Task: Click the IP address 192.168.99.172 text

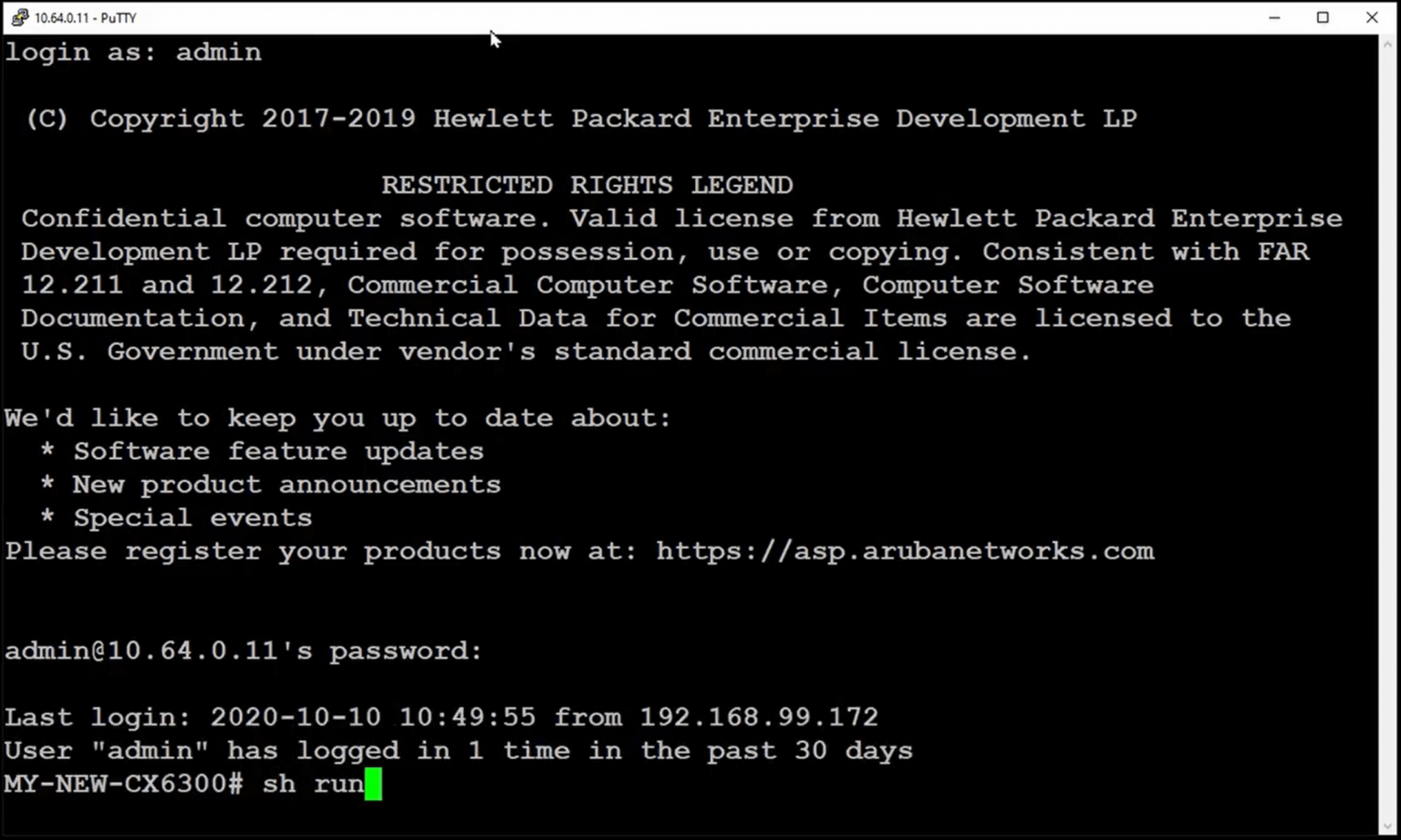Action: tap(759, 717)
